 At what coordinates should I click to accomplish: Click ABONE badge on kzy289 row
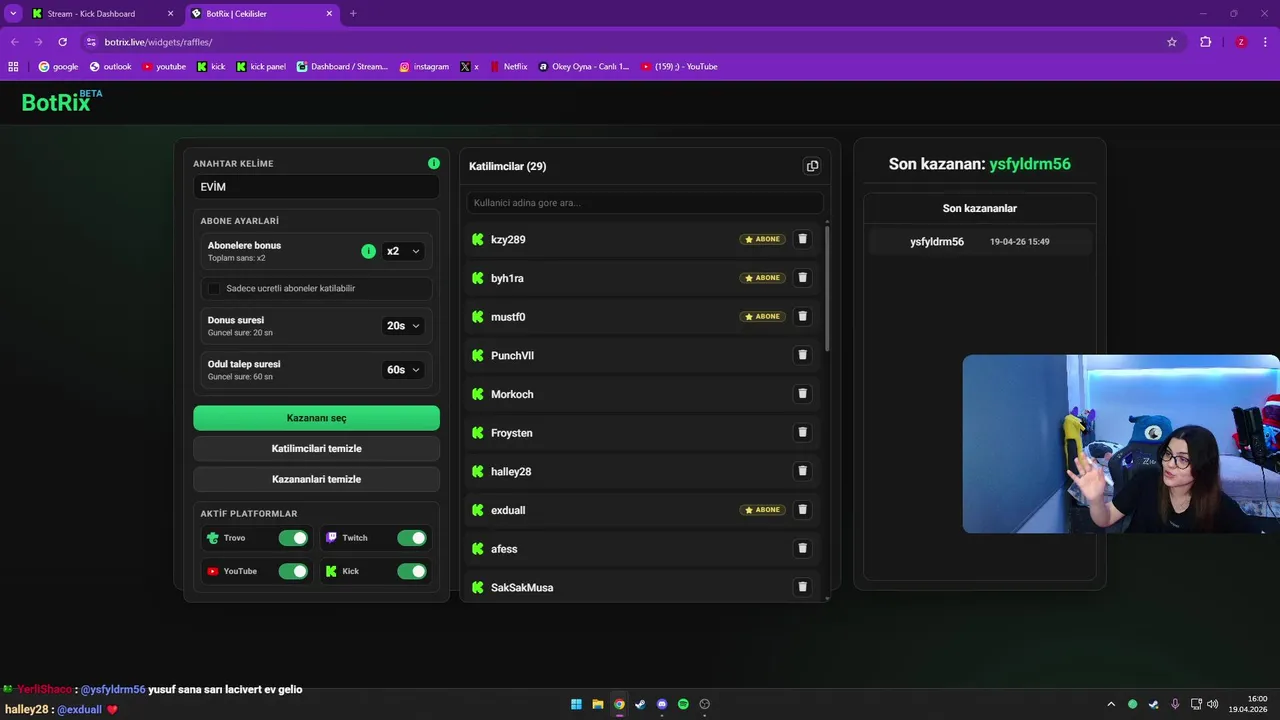point(763,239)
